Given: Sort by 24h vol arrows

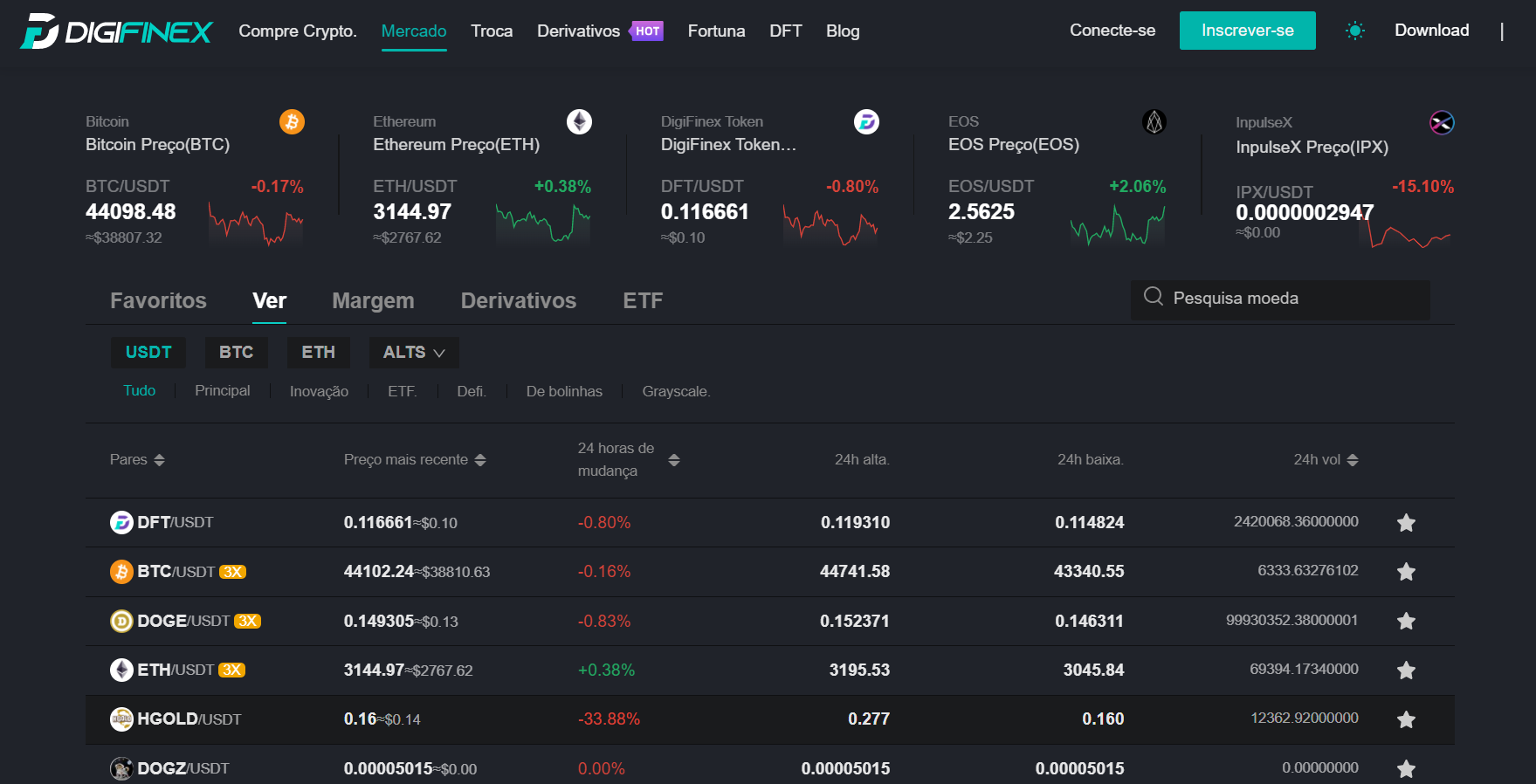Looking at the screenshot, I should pos(1353,460).
